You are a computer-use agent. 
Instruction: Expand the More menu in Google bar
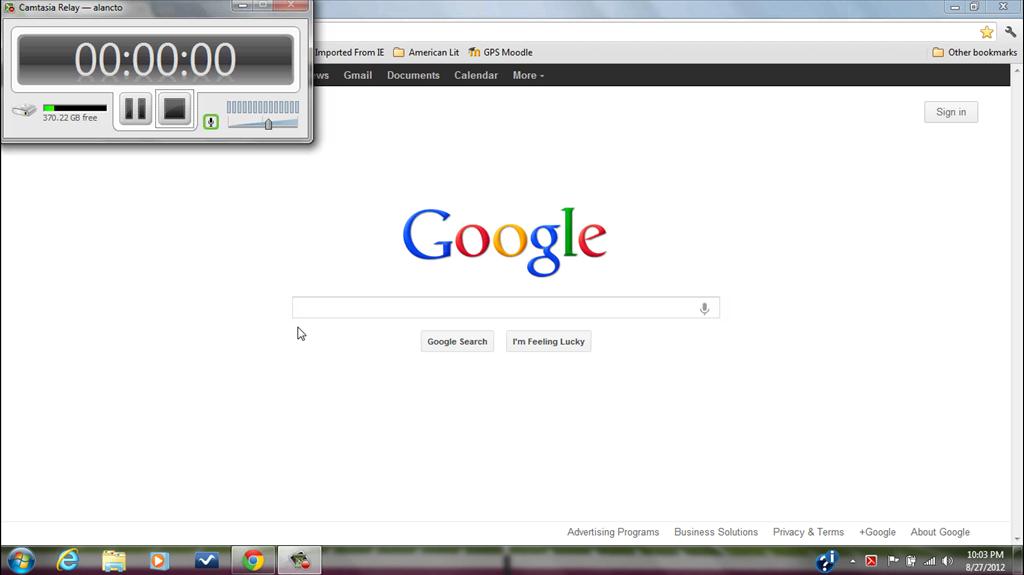(x=528, y=75)
